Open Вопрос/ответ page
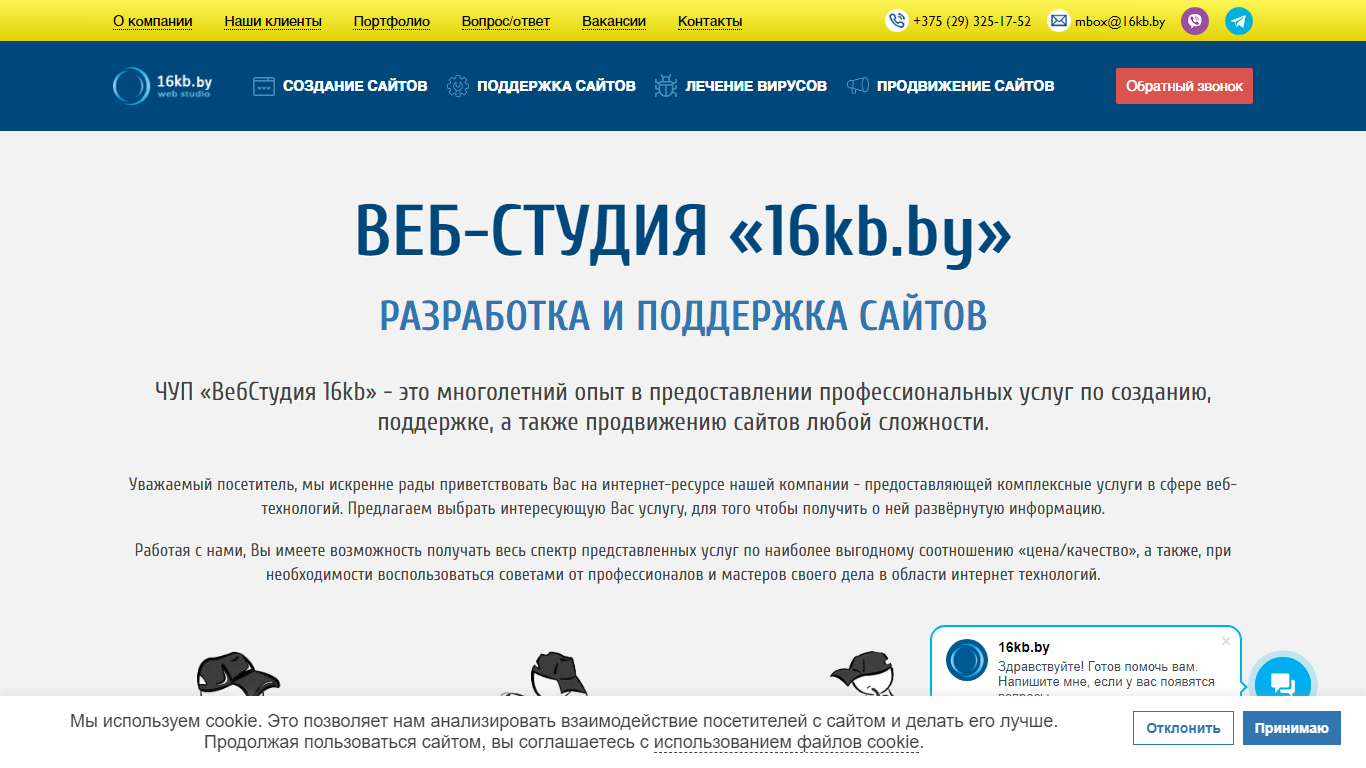The image size is (1366, 768). pyautogui.click(x=506, y=21)
